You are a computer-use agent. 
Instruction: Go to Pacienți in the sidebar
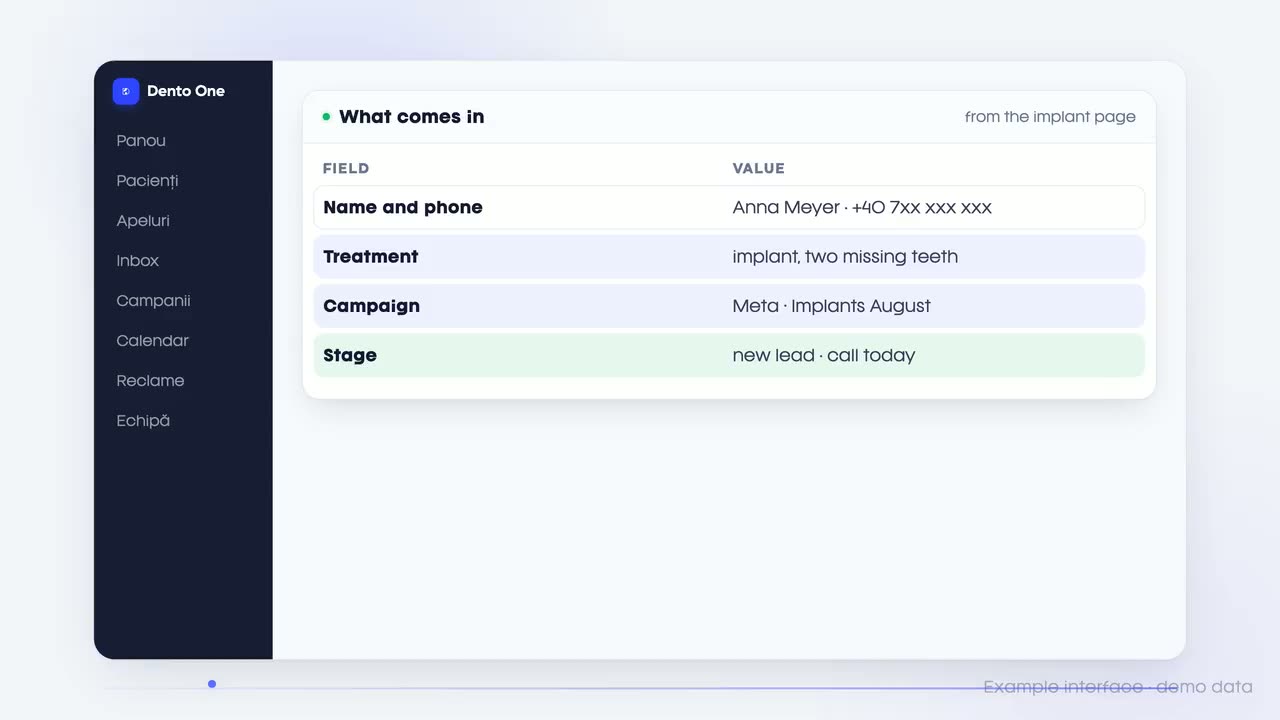[x=147, y=181]
